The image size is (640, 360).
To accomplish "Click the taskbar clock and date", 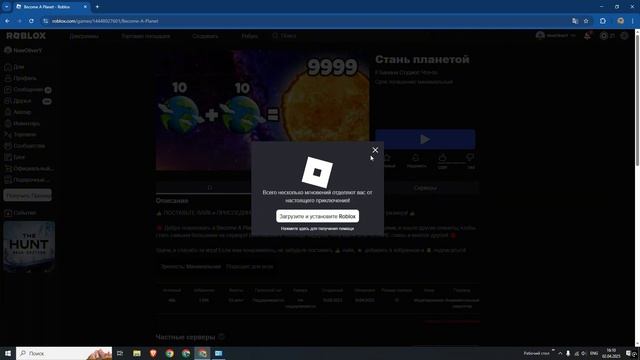I will click(x=611, y=353).
